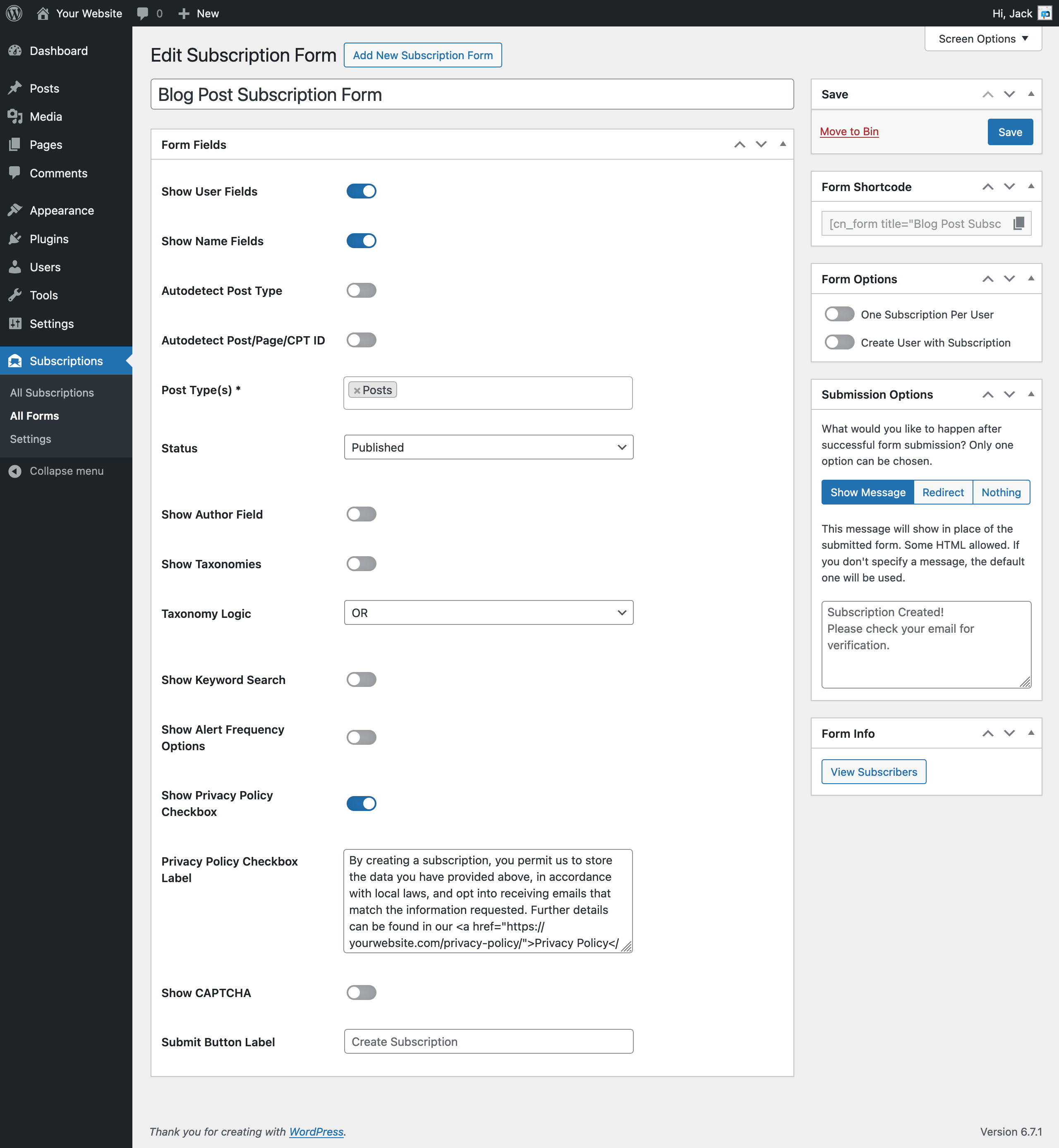The image size is (1059, 1148).
Task: Collapse the Form Options panel triangle
Action: (x=1031, y=279)
